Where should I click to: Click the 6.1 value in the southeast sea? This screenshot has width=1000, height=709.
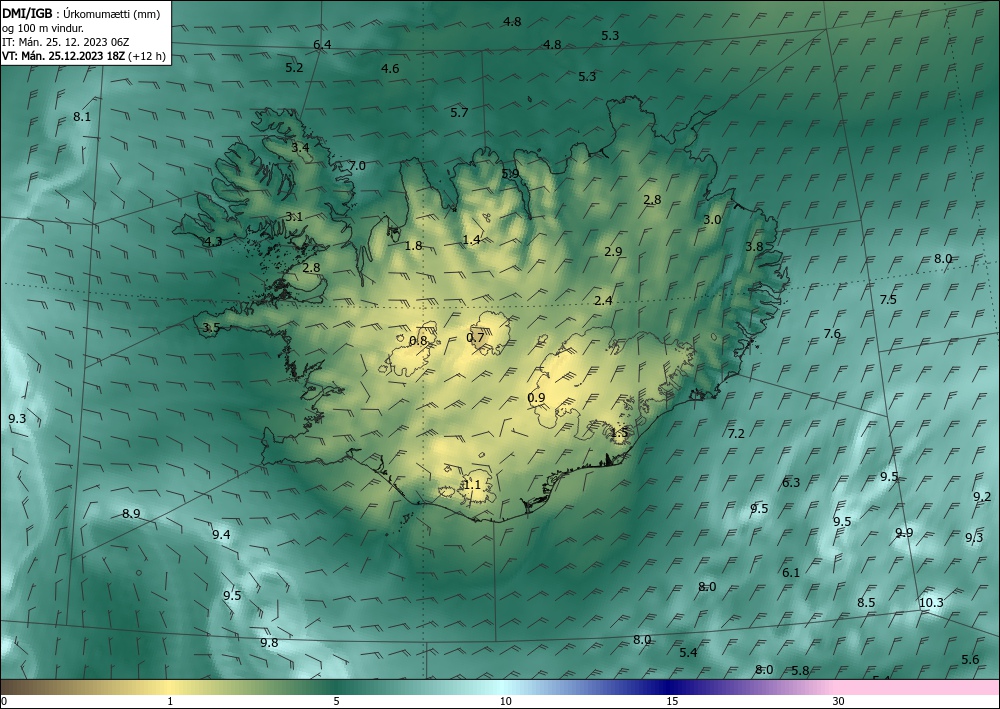click(x=791, y=573)
